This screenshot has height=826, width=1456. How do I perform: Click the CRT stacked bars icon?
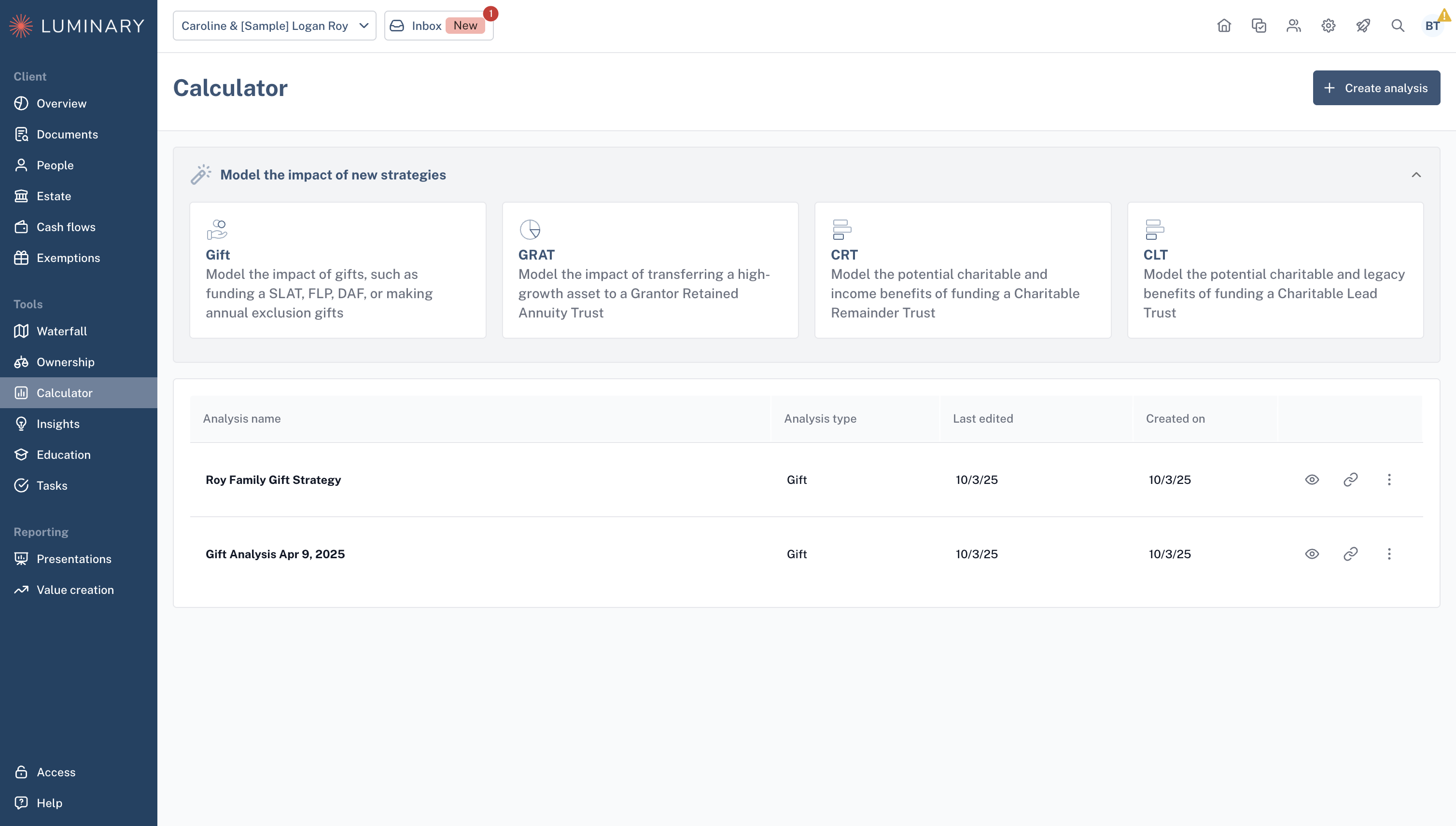tap(841, 230)
